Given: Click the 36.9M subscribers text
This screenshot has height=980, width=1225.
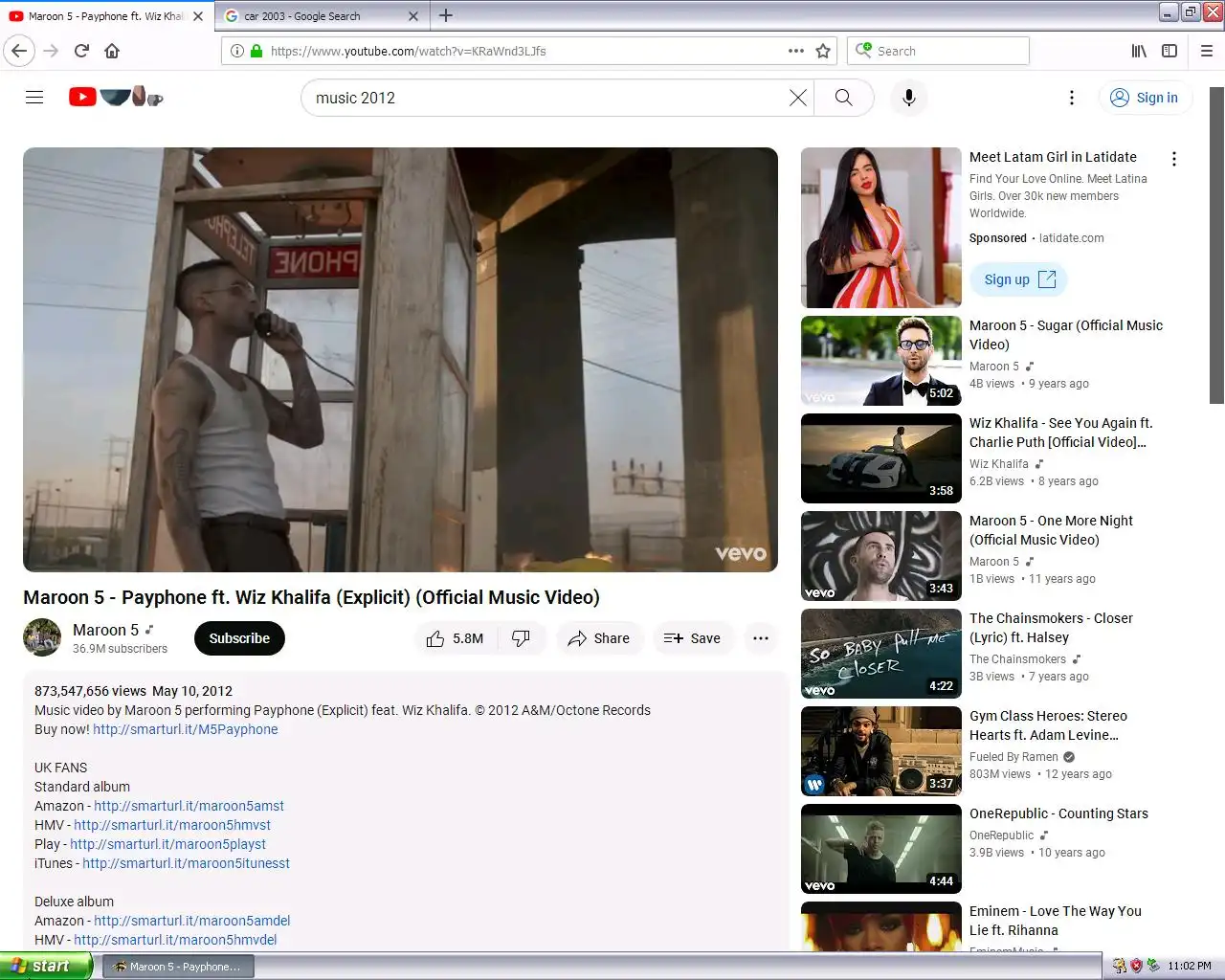Looking at the screenshot, I should [120, 649].
